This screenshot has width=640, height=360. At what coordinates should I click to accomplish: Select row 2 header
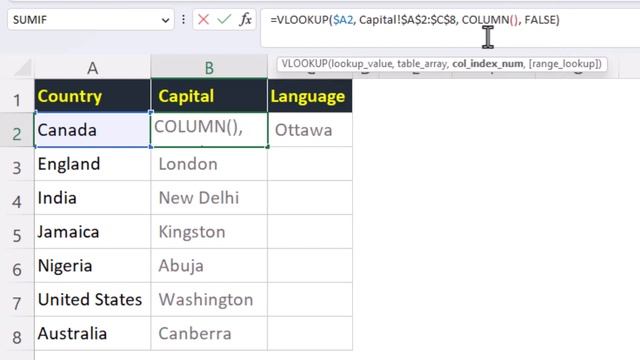point(17,130)
